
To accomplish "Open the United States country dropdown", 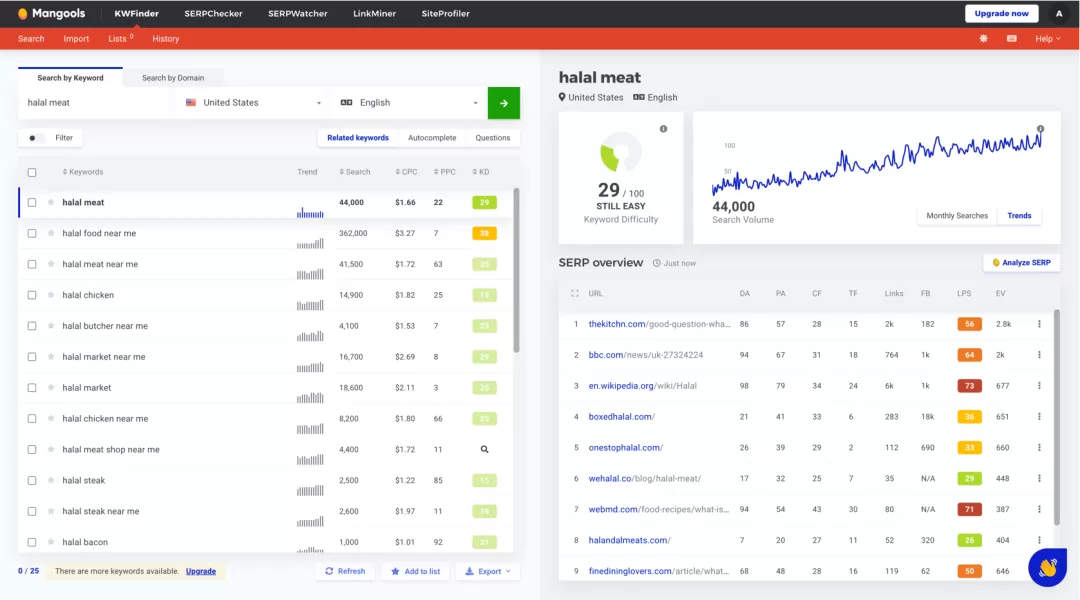I will [253, 103].
